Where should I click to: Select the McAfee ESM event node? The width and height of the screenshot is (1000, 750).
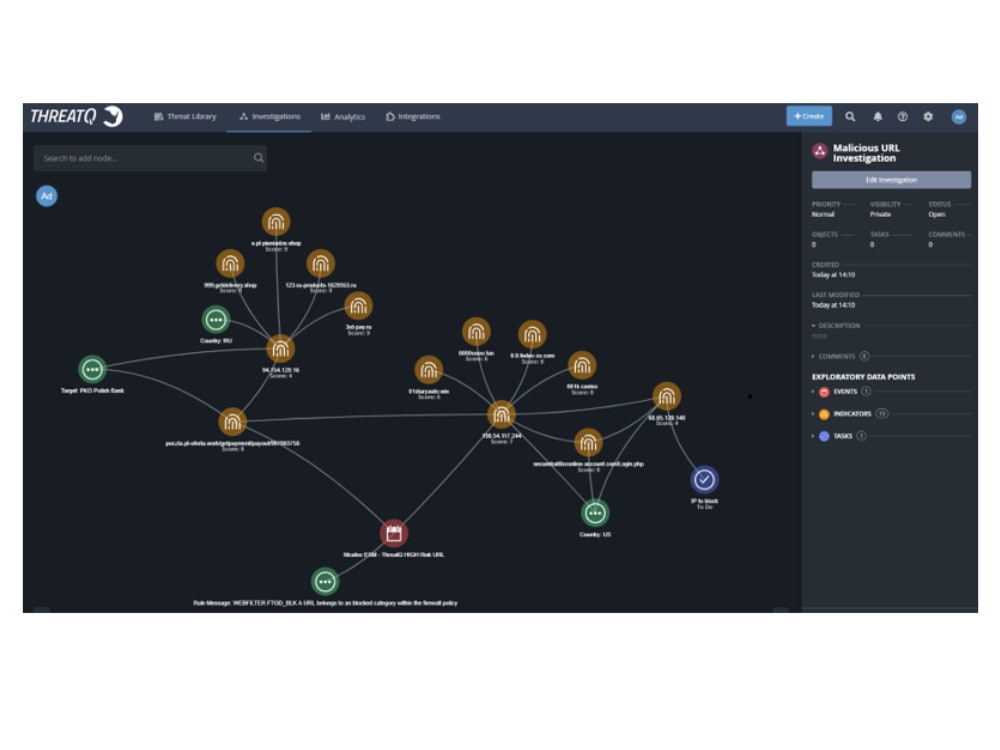pyautogui.click(x=394, y=533)
